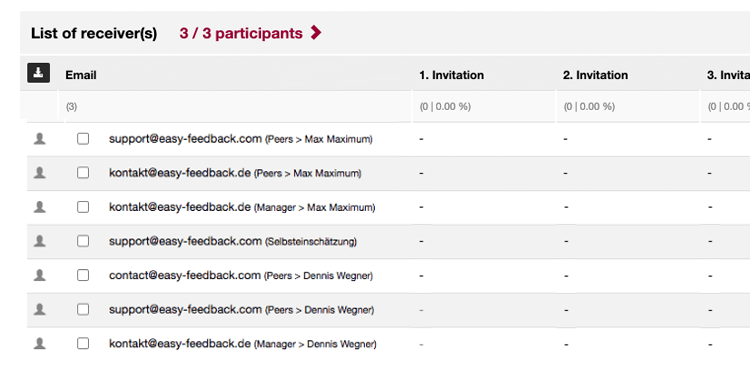Click person icon beside contact@easy-feedback.com row
Viewport: 750px width, 372px height.
click(40, 275)
